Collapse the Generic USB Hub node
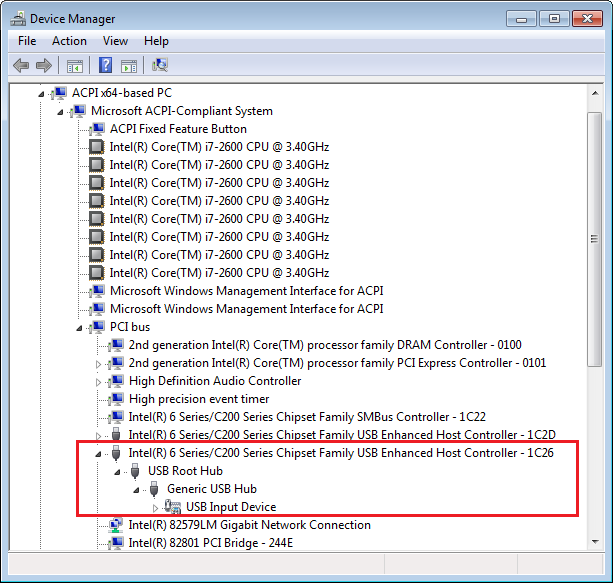This screenshot has width=613, height=583. (x=135, y=489)
